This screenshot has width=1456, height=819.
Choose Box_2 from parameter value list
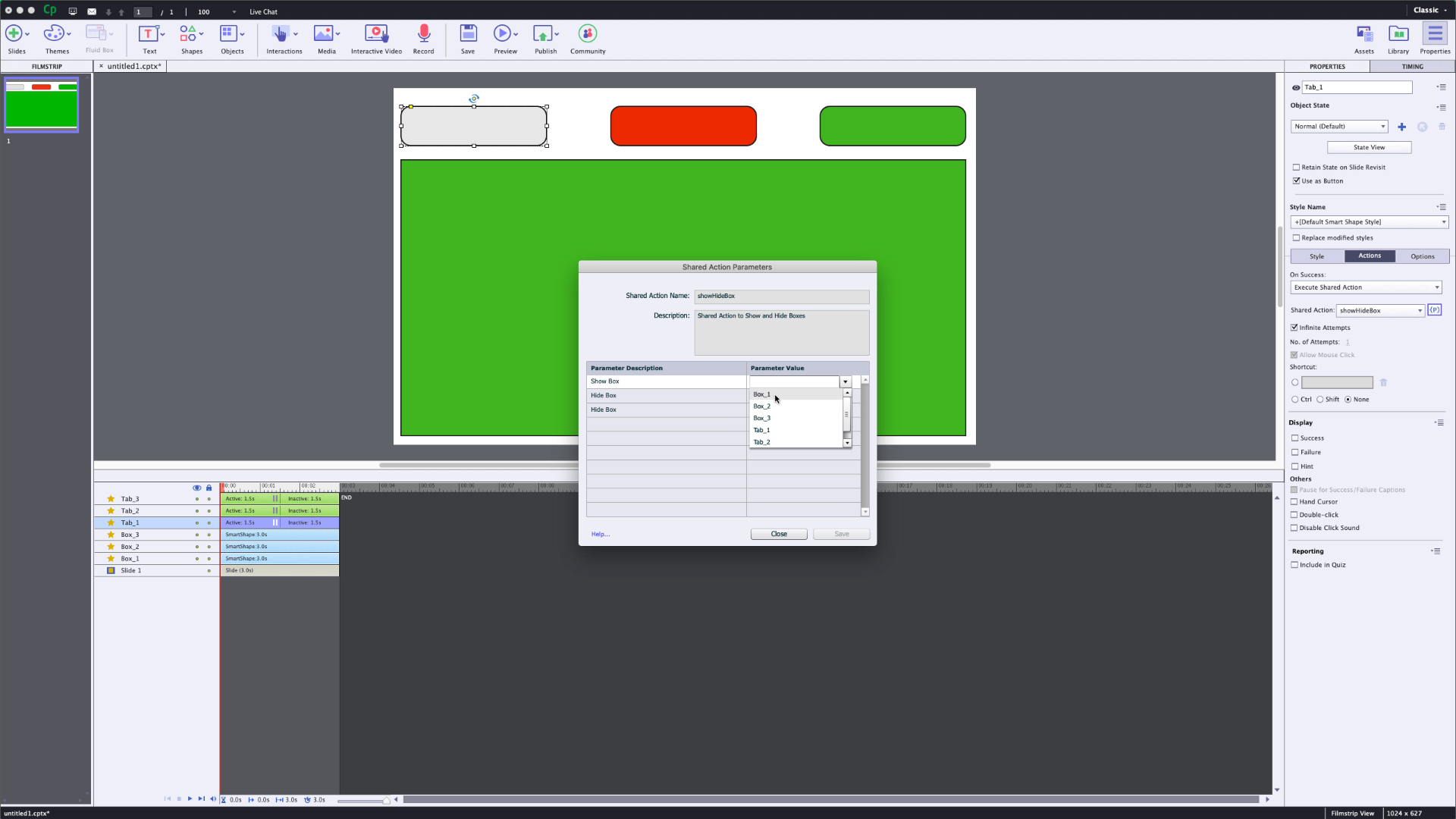pos(761,406)
